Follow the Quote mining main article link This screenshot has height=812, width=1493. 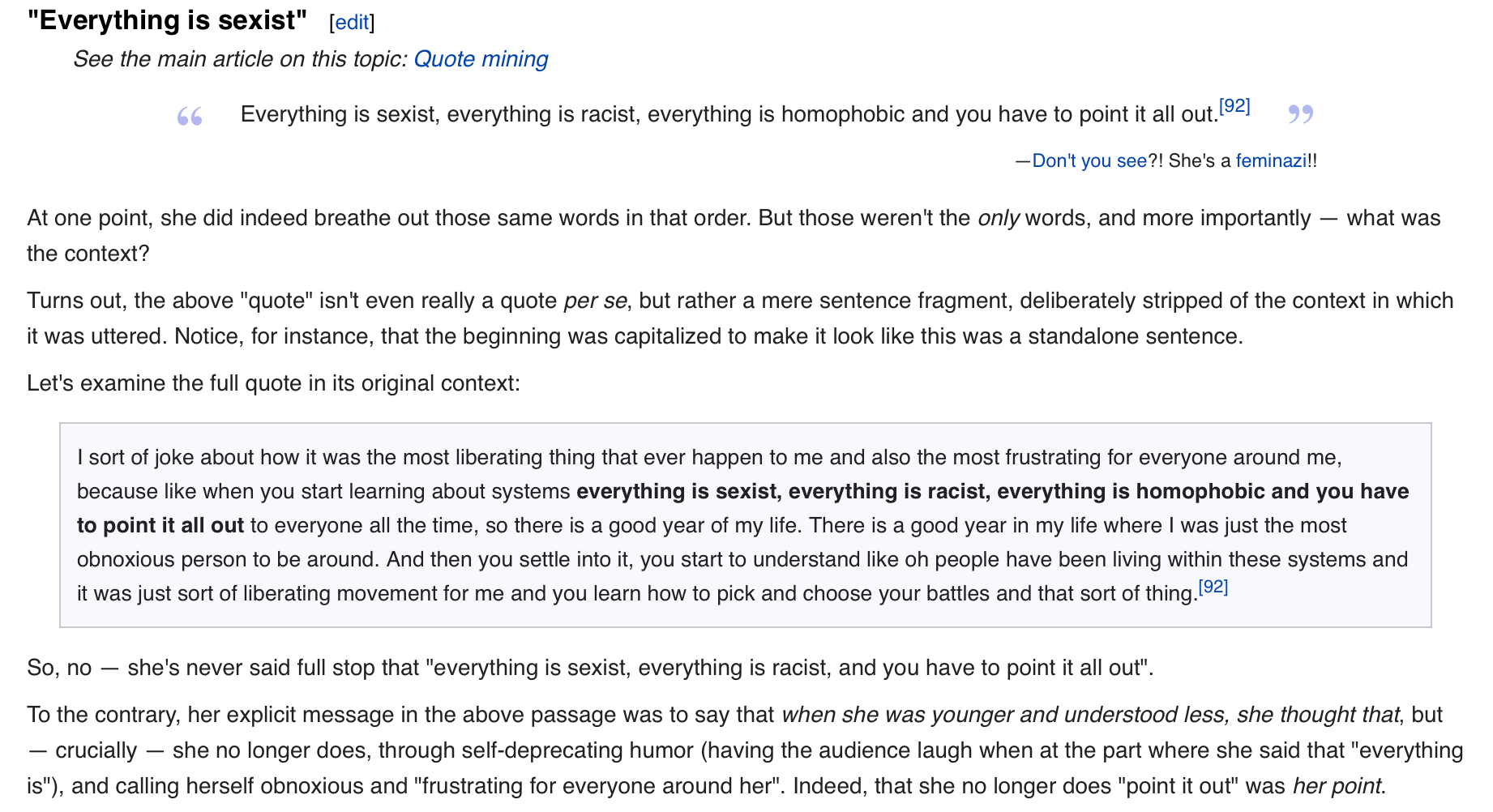481,59
